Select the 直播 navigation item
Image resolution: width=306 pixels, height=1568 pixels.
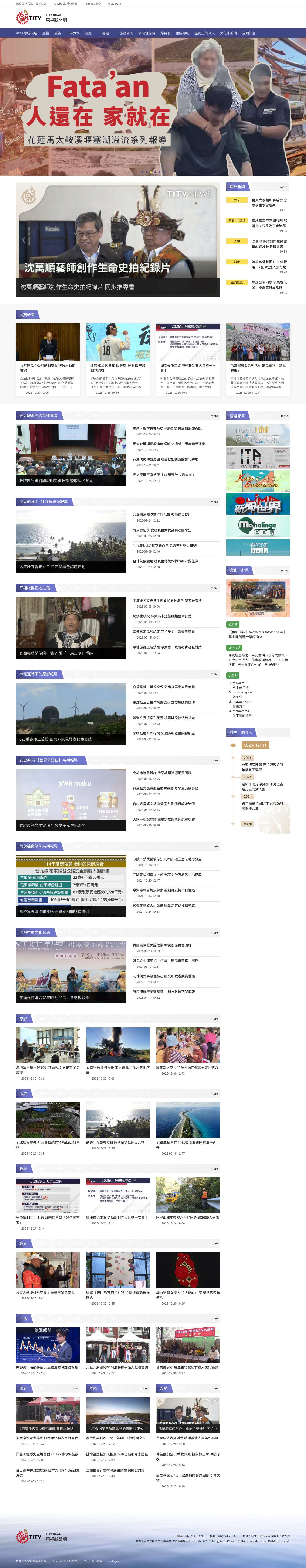46,33
